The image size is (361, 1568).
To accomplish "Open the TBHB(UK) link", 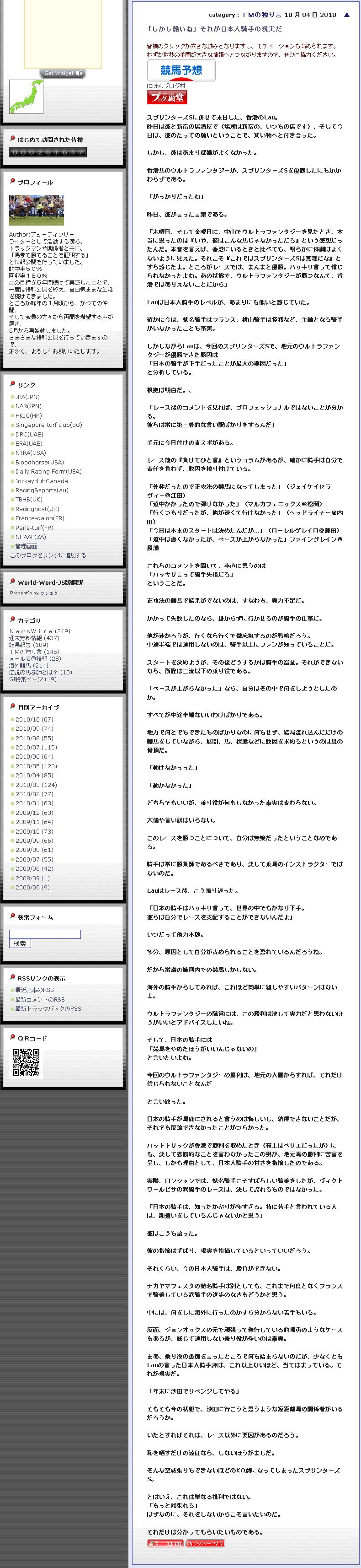I will pos(29,500).
